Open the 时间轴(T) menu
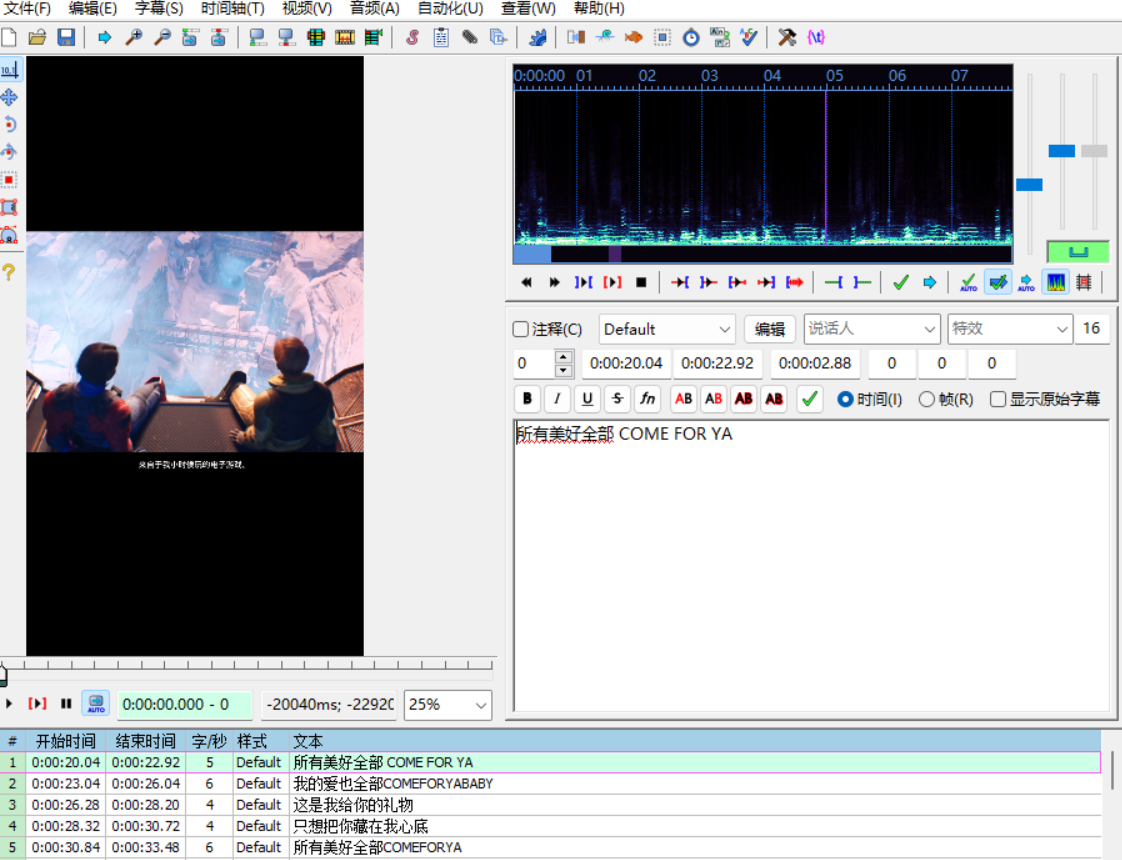Viewport: 1122px width, 860px height. click(233, 9)
